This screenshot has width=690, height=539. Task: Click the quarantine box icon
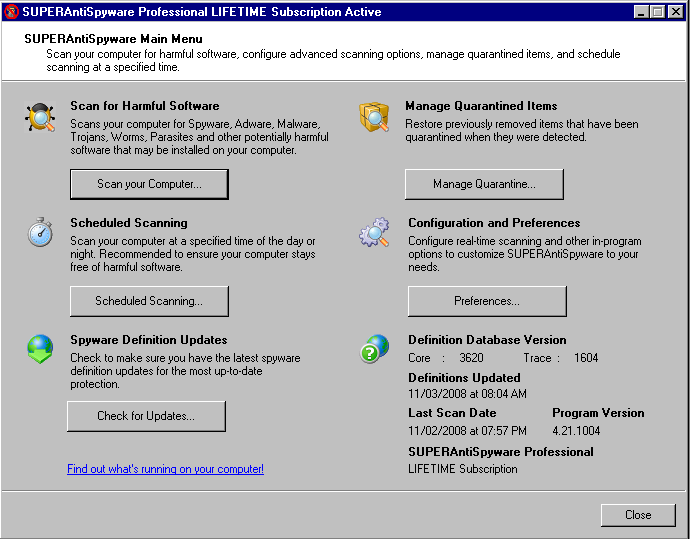click(374, 118)
